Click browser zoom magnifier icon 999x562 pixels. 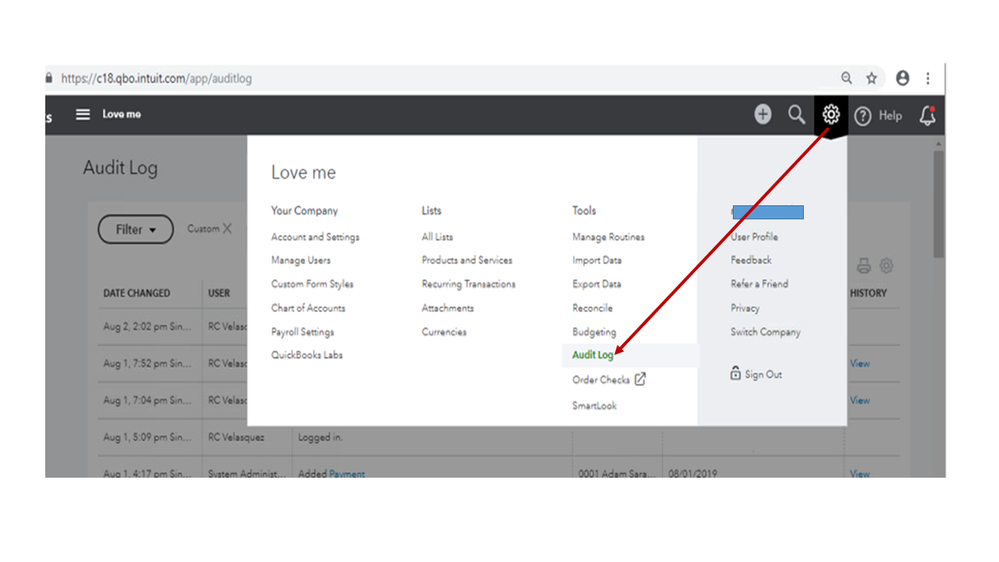tap(846, 78)
